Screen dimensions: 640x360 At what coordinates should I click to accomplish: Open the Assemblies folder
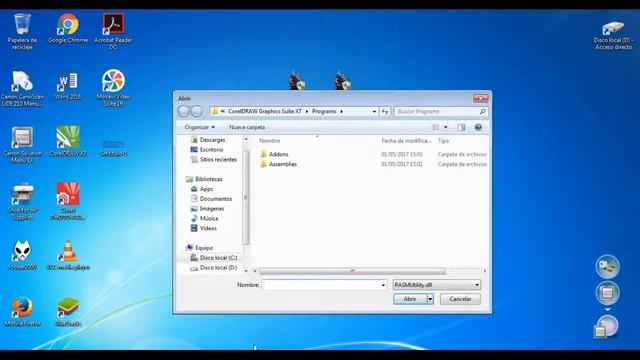coord(282,164)
